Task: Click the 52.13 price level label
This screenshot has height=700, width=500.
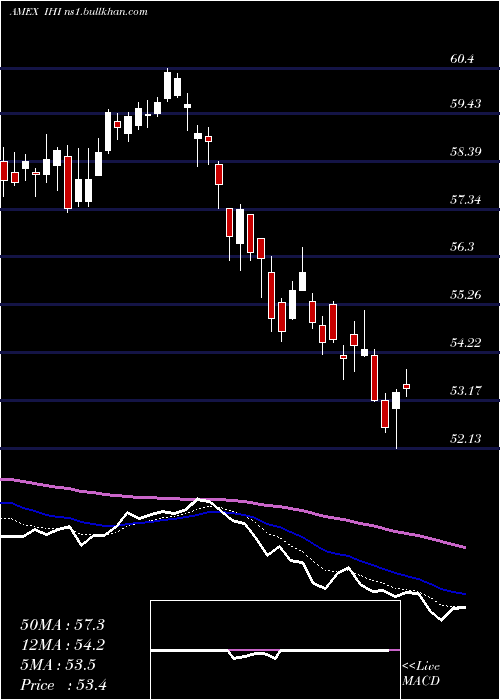Action: tap(466, 439)
